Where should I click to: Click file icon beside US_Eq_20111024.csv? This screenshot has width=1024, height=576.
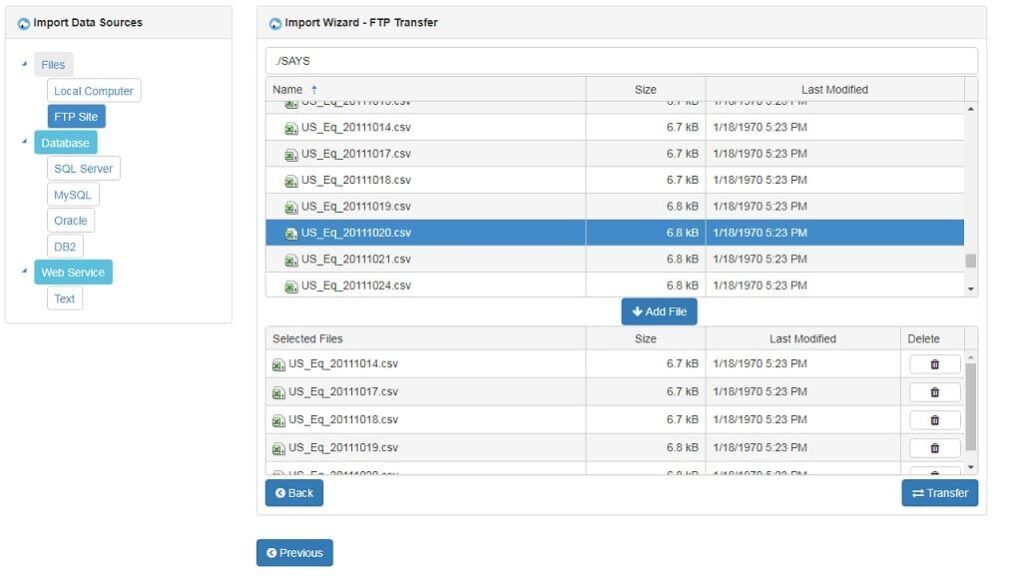pos(291,286)
